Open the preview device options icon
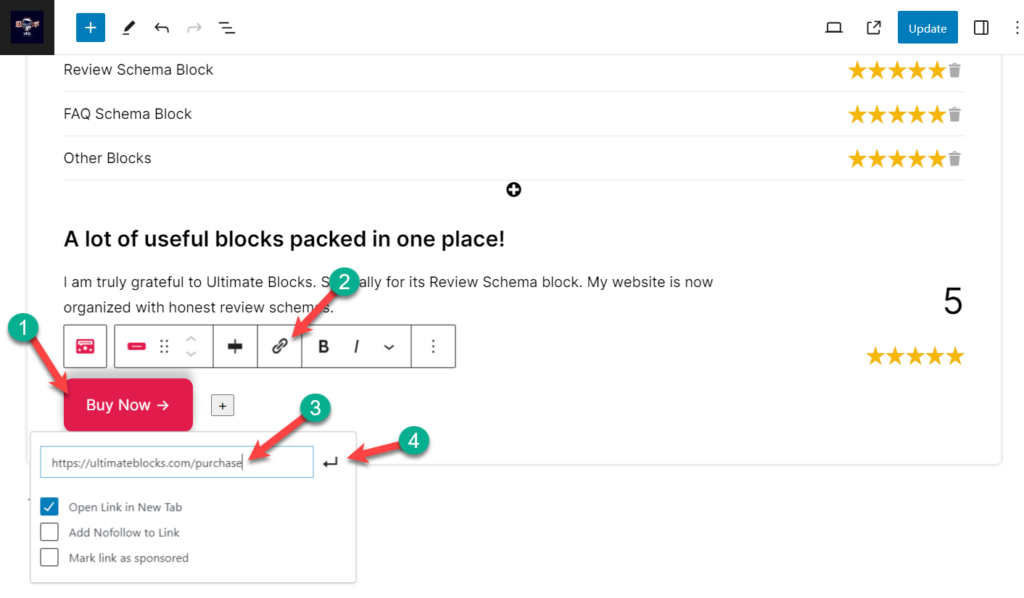1024x598 pixels. (x=833, y=27)
